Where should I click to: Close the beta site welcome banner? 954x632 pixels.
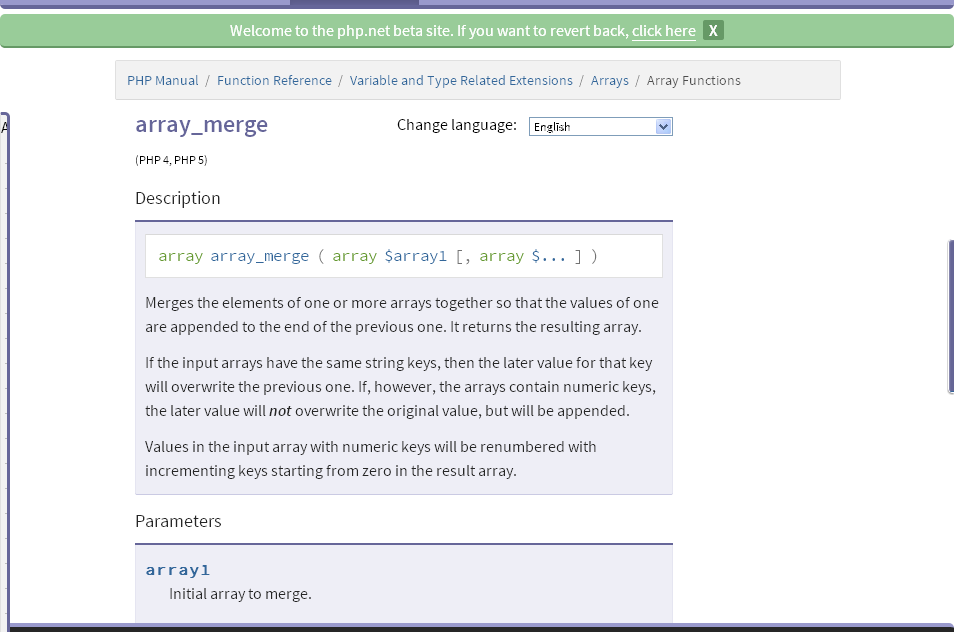713,30
